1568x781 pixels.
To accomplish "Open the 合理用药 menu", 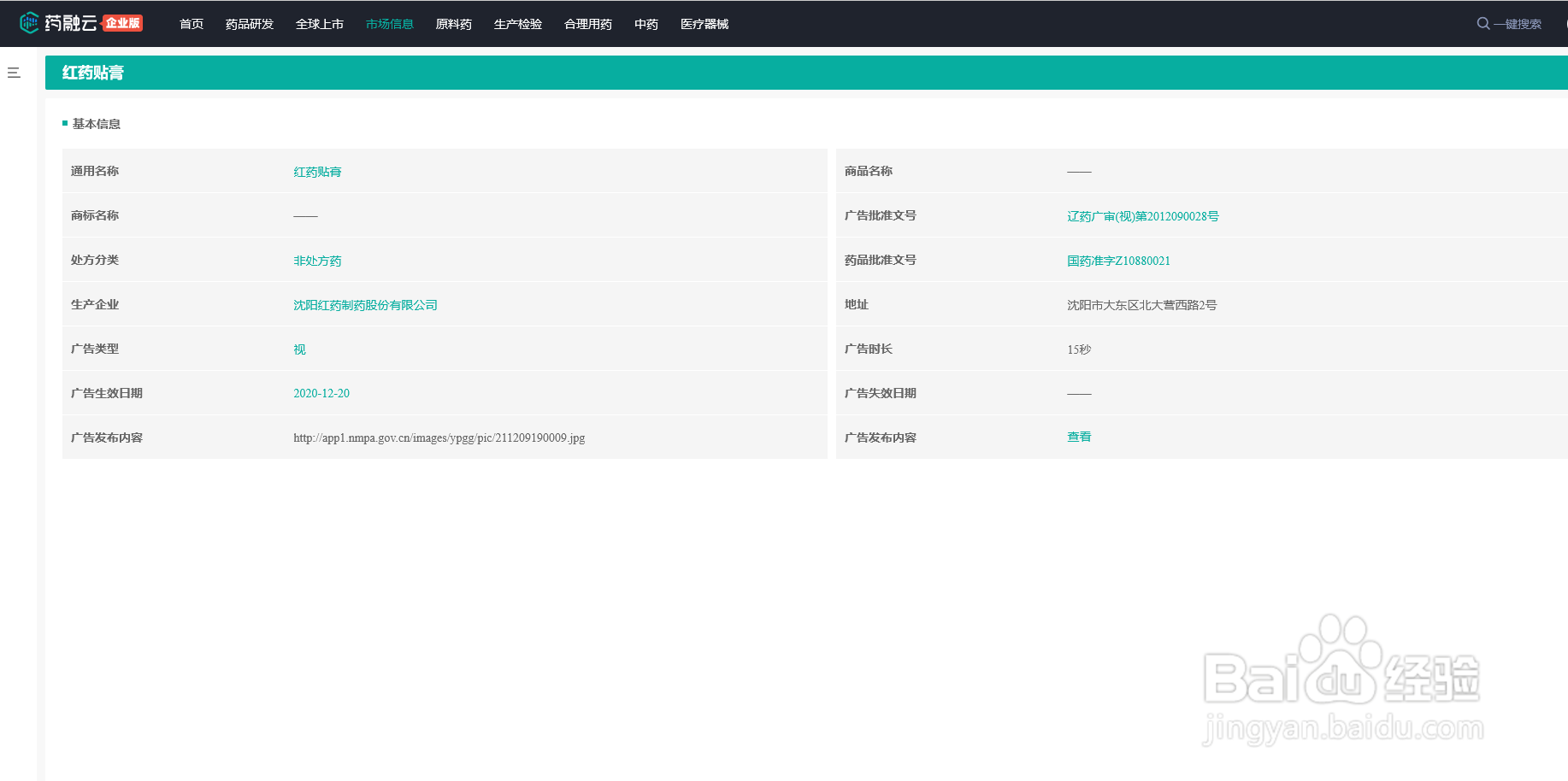I will 588,24.
